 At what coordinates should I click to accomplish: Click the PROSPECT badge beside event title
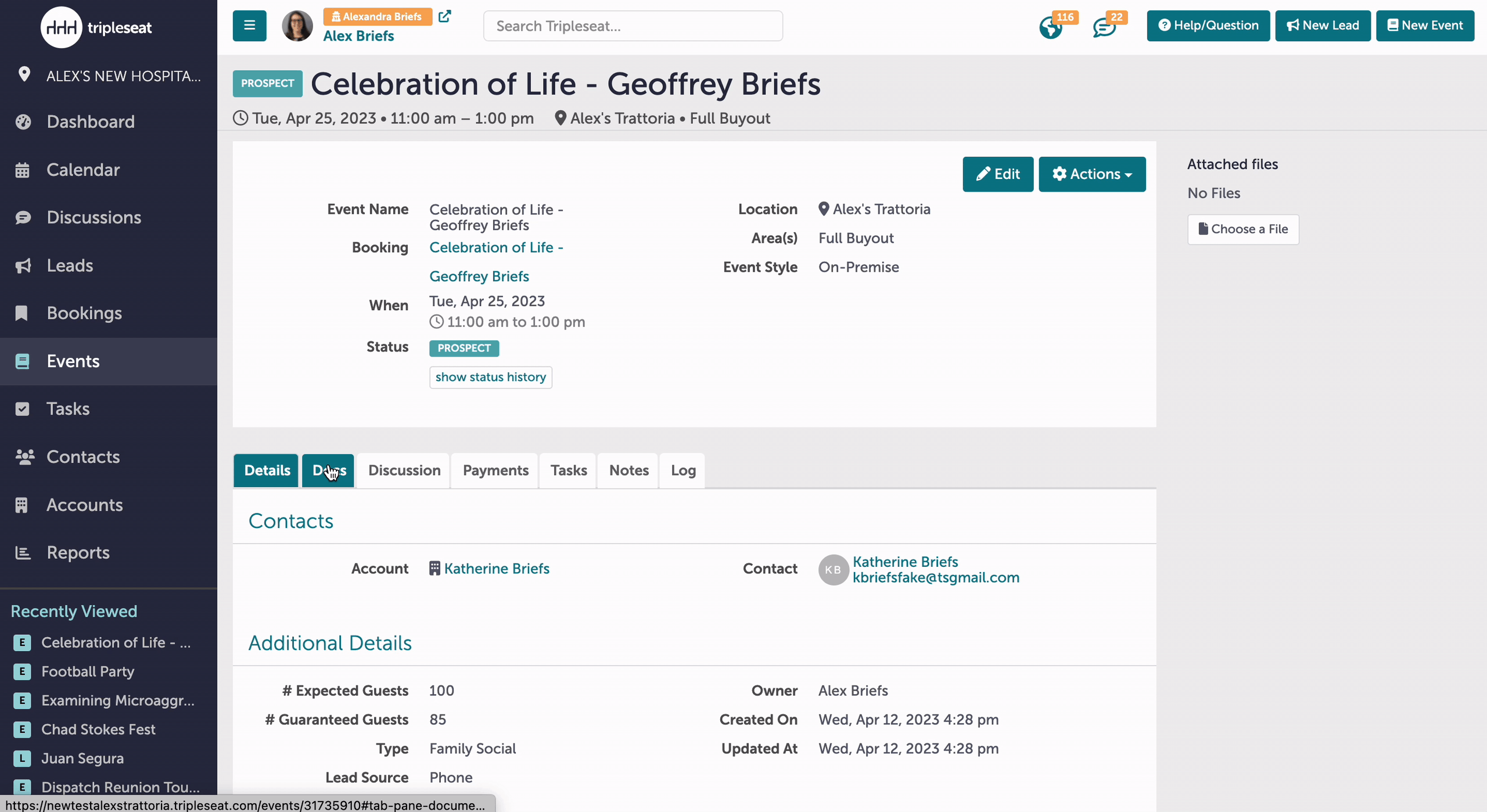267,84
